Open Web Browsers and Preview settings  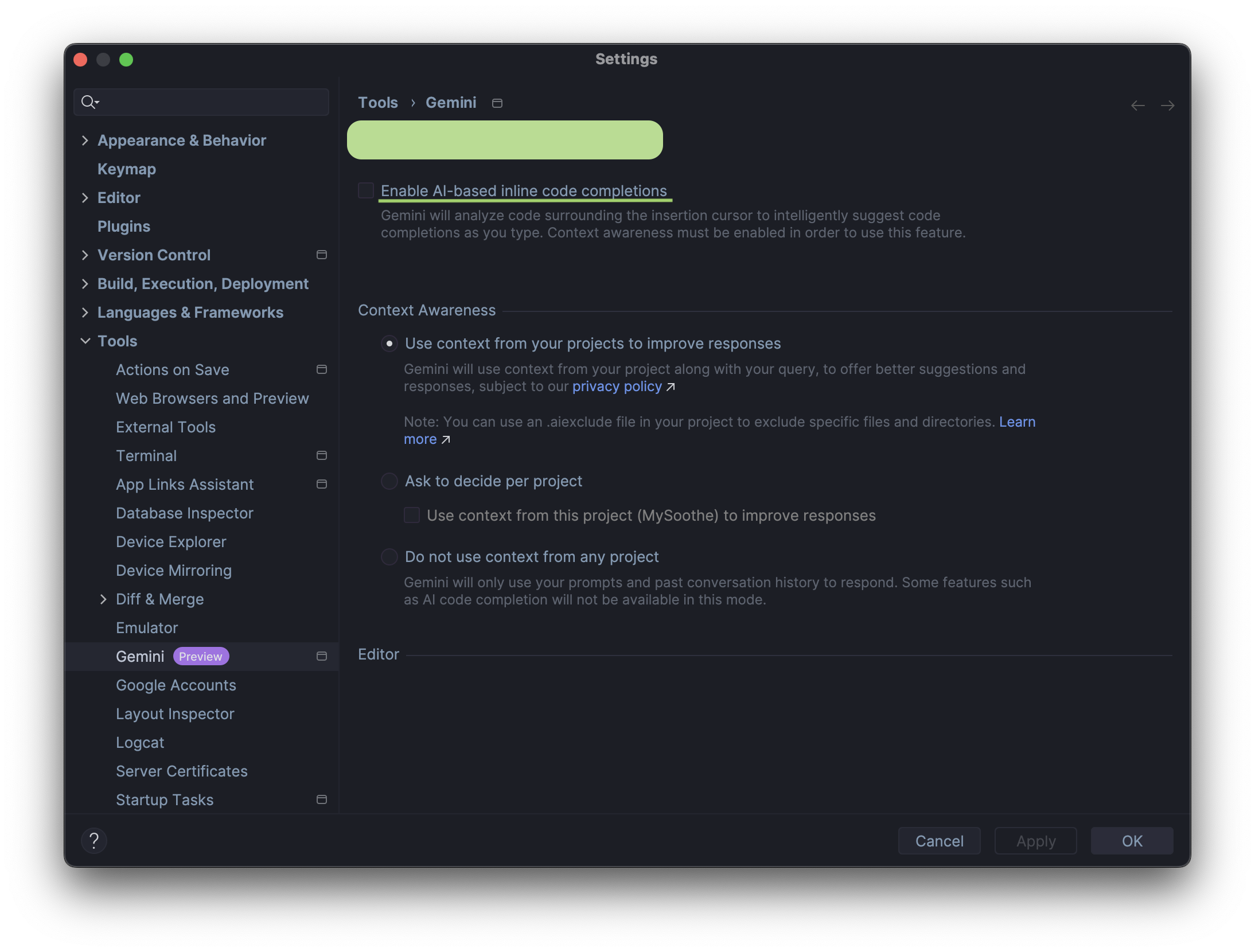tap(212, 399)
